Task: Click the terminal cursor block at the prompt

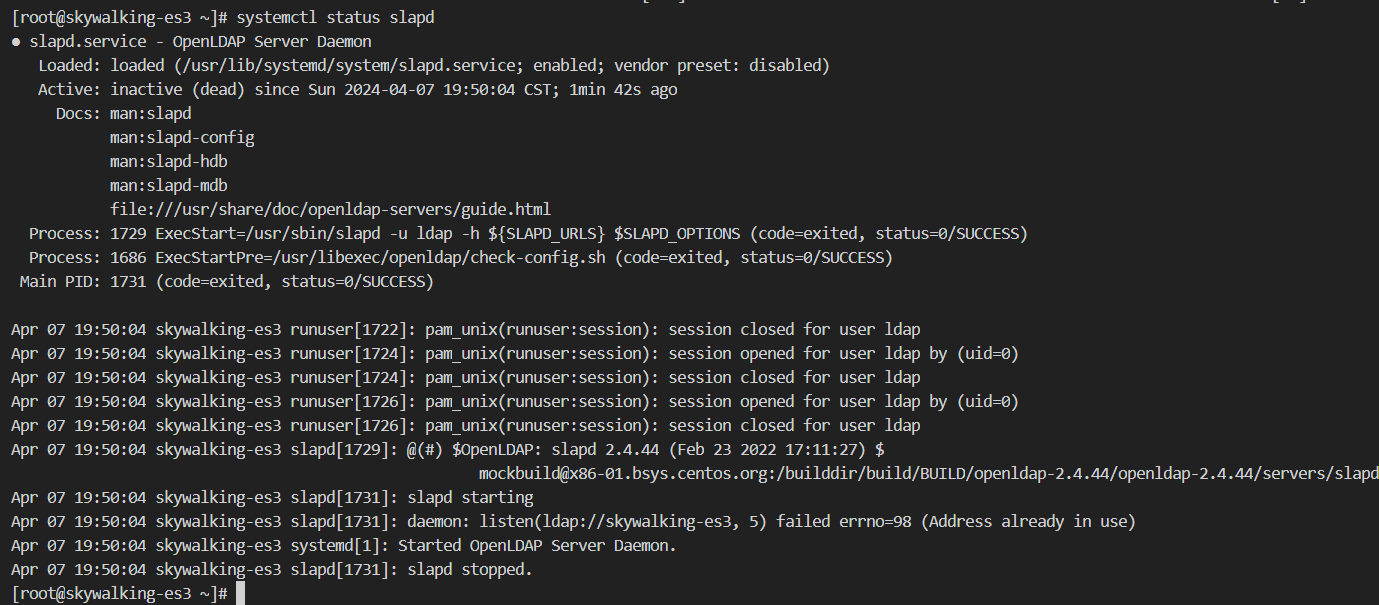Action: (x=241, y=594)
